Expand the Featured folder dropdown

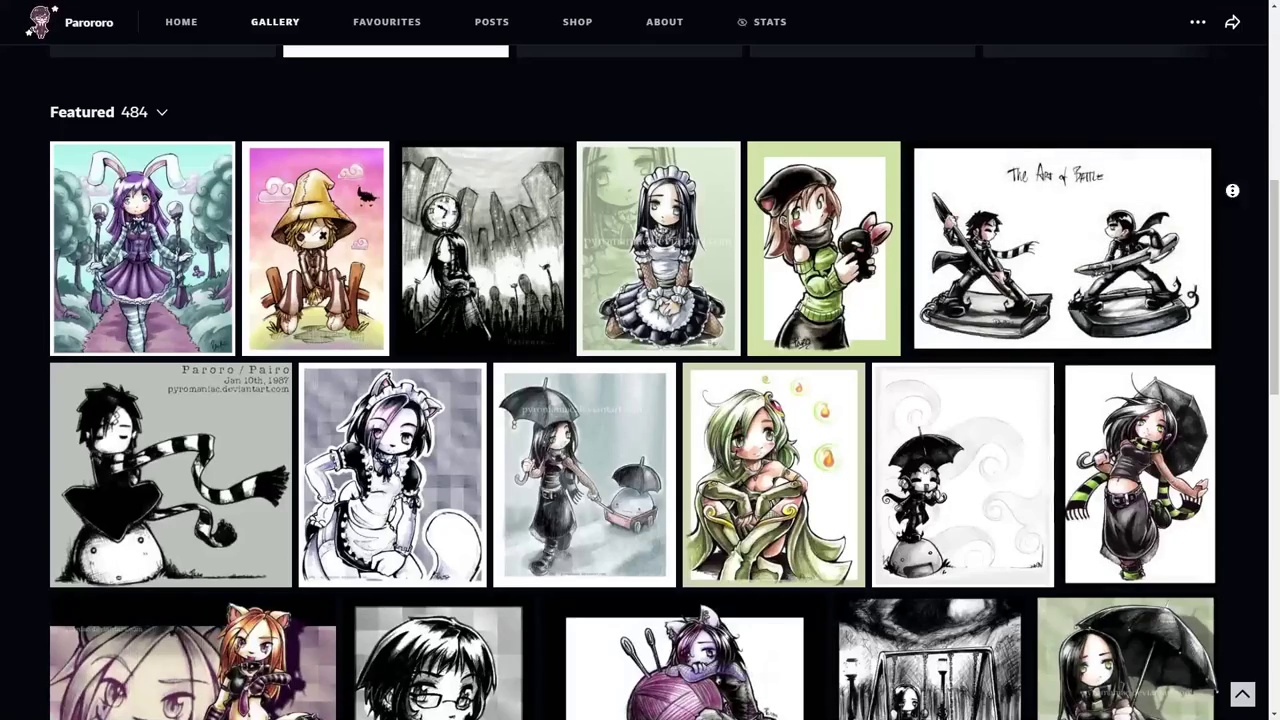(x=162, y=113)
